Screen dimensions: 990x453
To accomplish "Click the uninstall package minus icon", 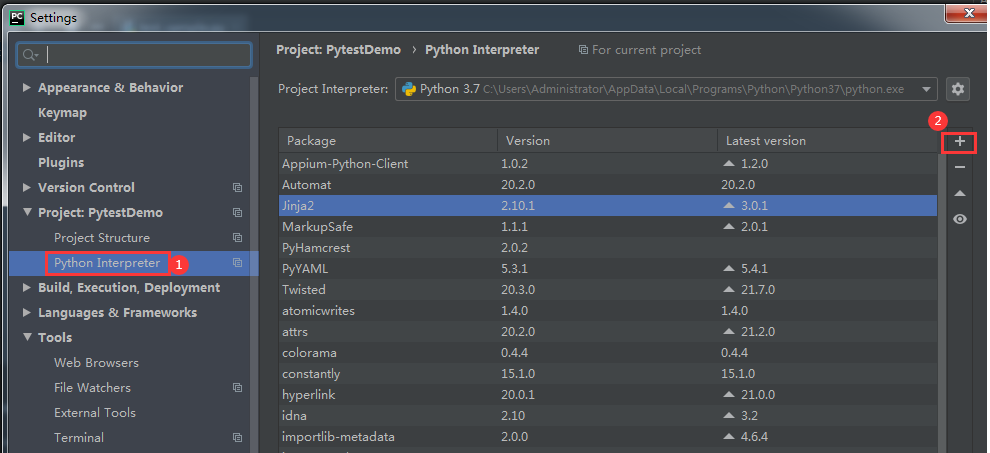I will point(960,167).
